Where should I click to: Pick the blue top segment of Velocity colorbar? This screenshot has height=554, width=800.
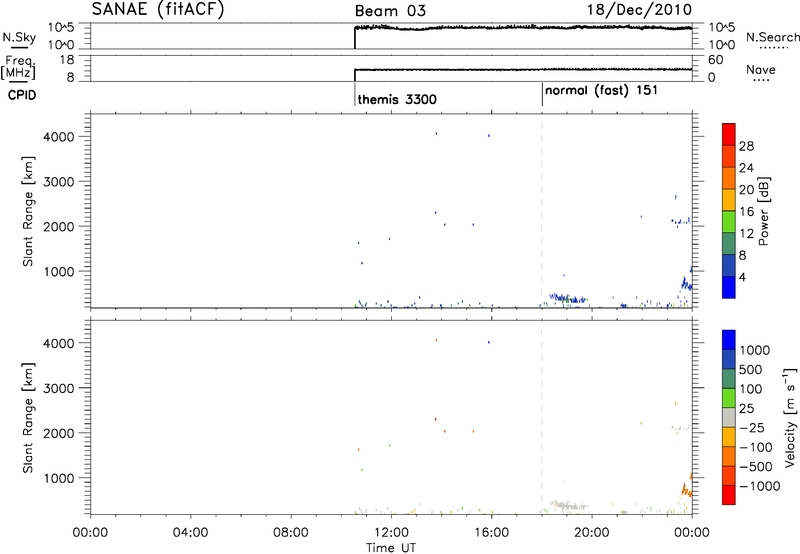(x=729, y=340)
